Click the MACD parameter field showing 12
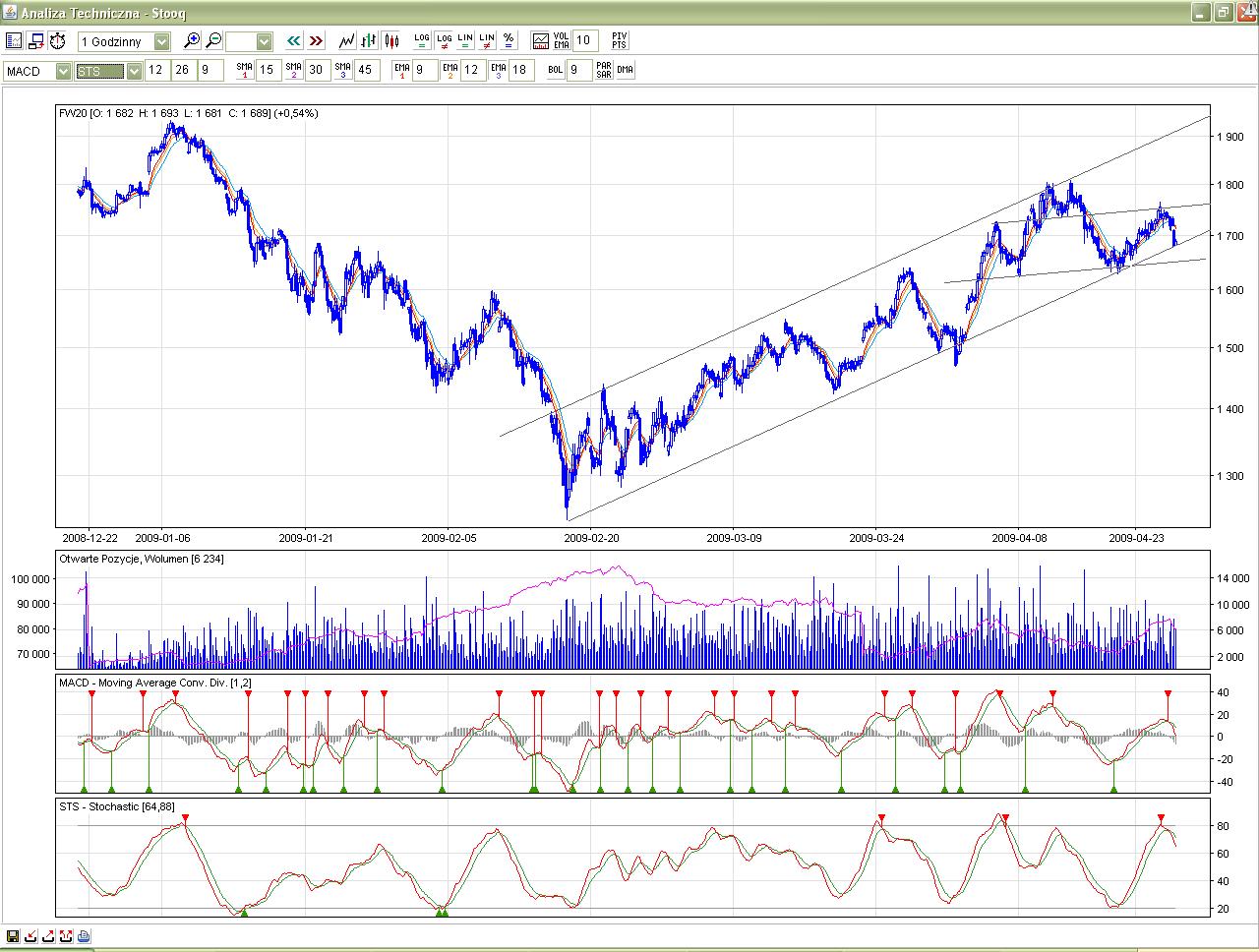The image size is (1259, 952). click(x=157, y=70)
